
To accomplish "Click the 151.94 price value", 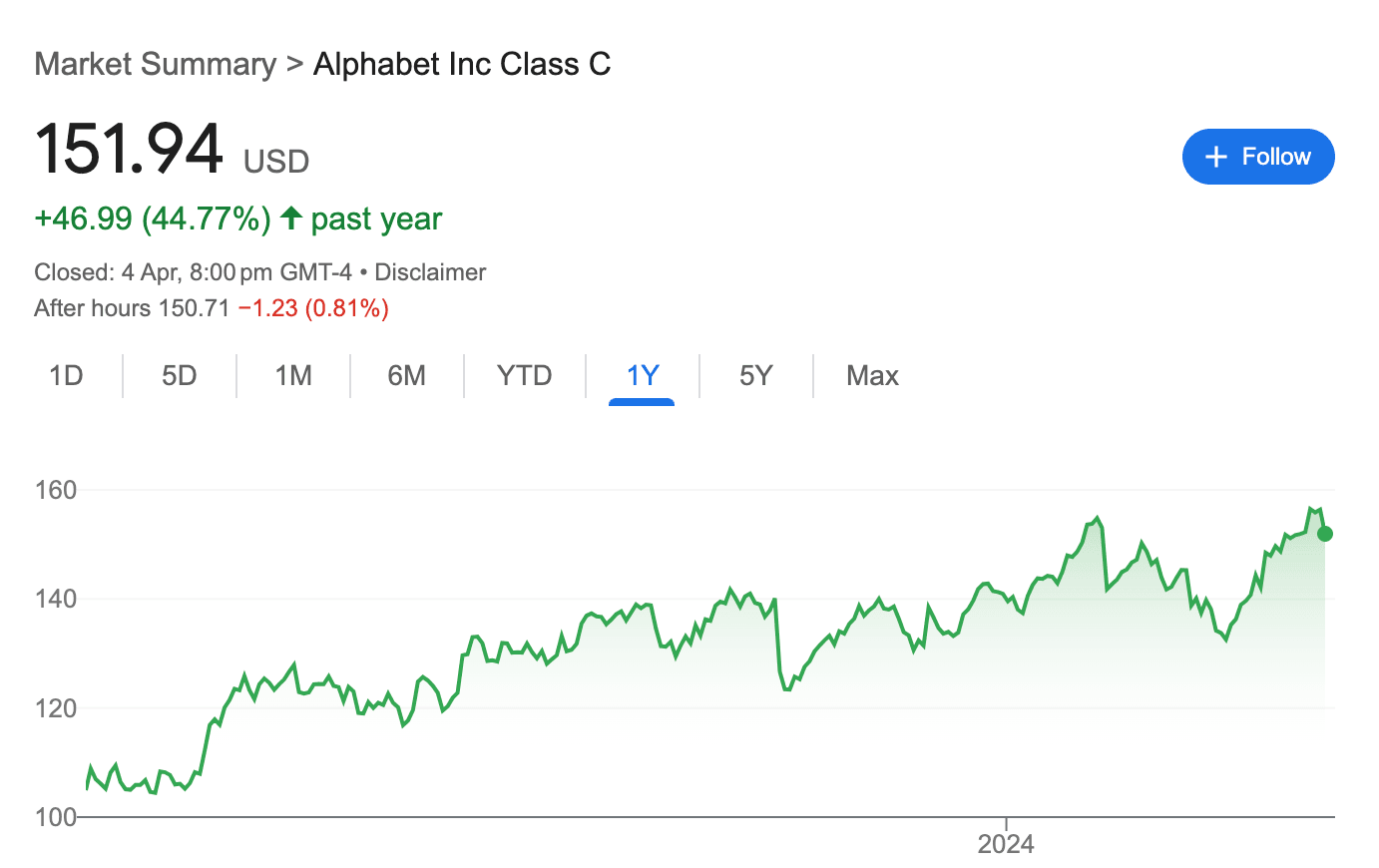I will 129,149.
